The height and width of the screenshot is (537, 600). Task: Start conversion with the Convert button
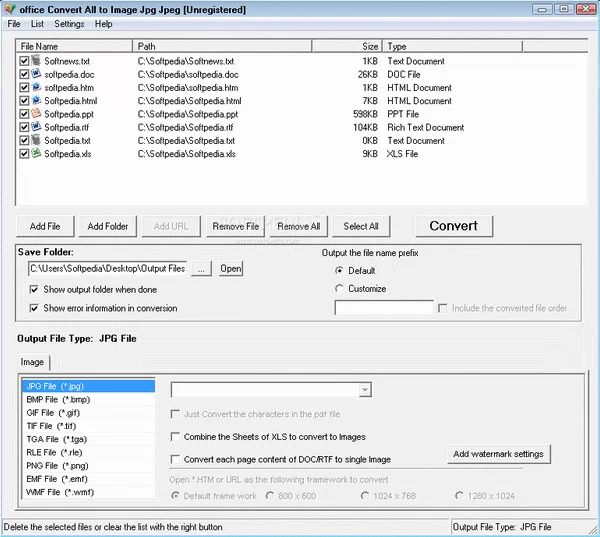pos(454,226)
